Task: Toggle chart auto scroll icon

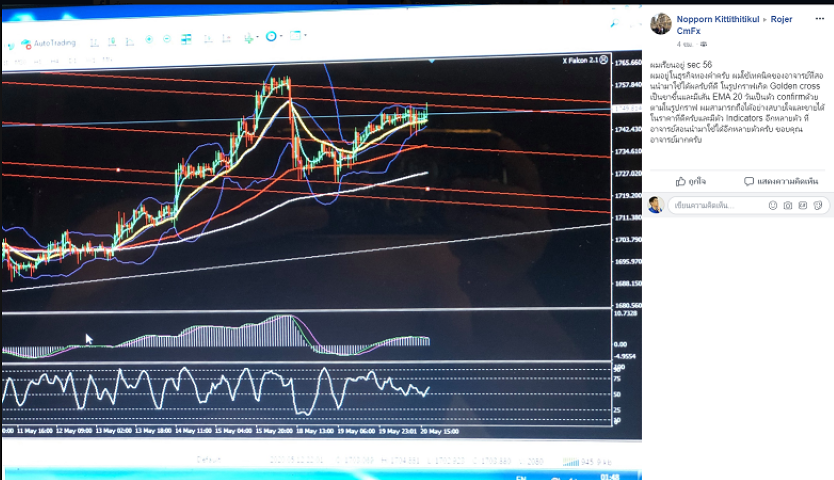Action: [x=208, y=38]
